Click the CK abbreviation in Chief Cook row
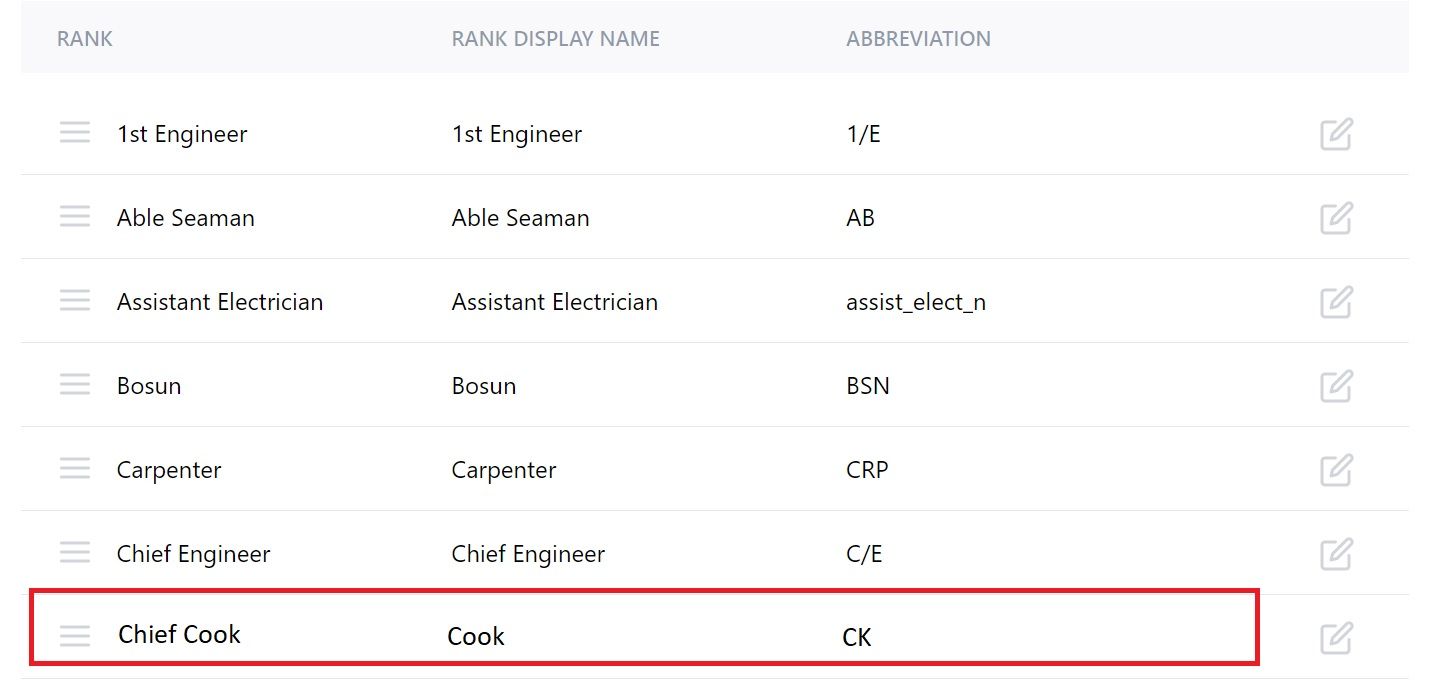1430x682 pixels. 857,637
